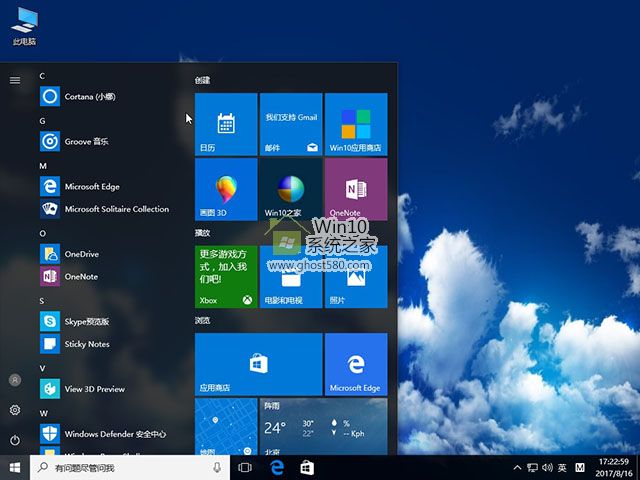Image resolution: width=640 pixels, height=480 pixels.
Task: Open the green Xbox tile
Action: click(226, 277)
